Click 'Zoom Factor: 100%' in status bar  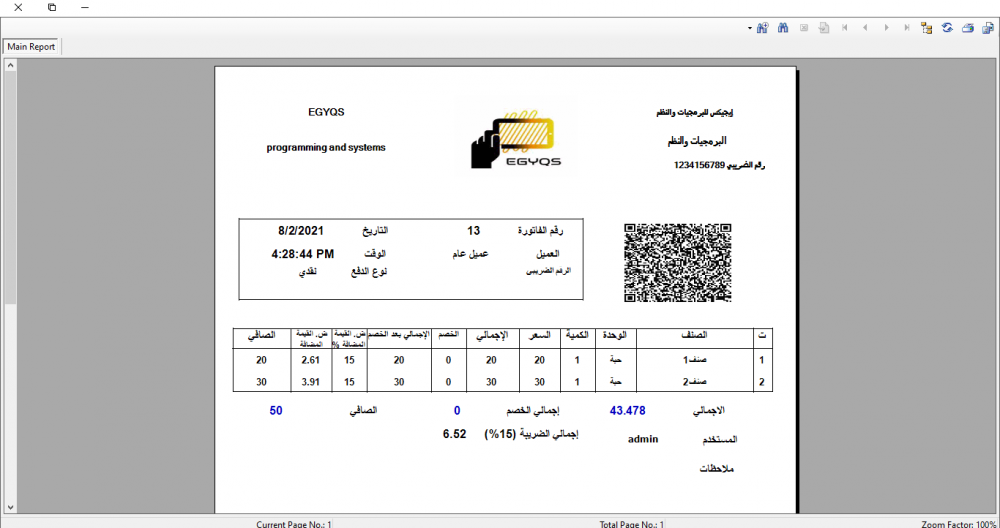[x=959, y=524]
